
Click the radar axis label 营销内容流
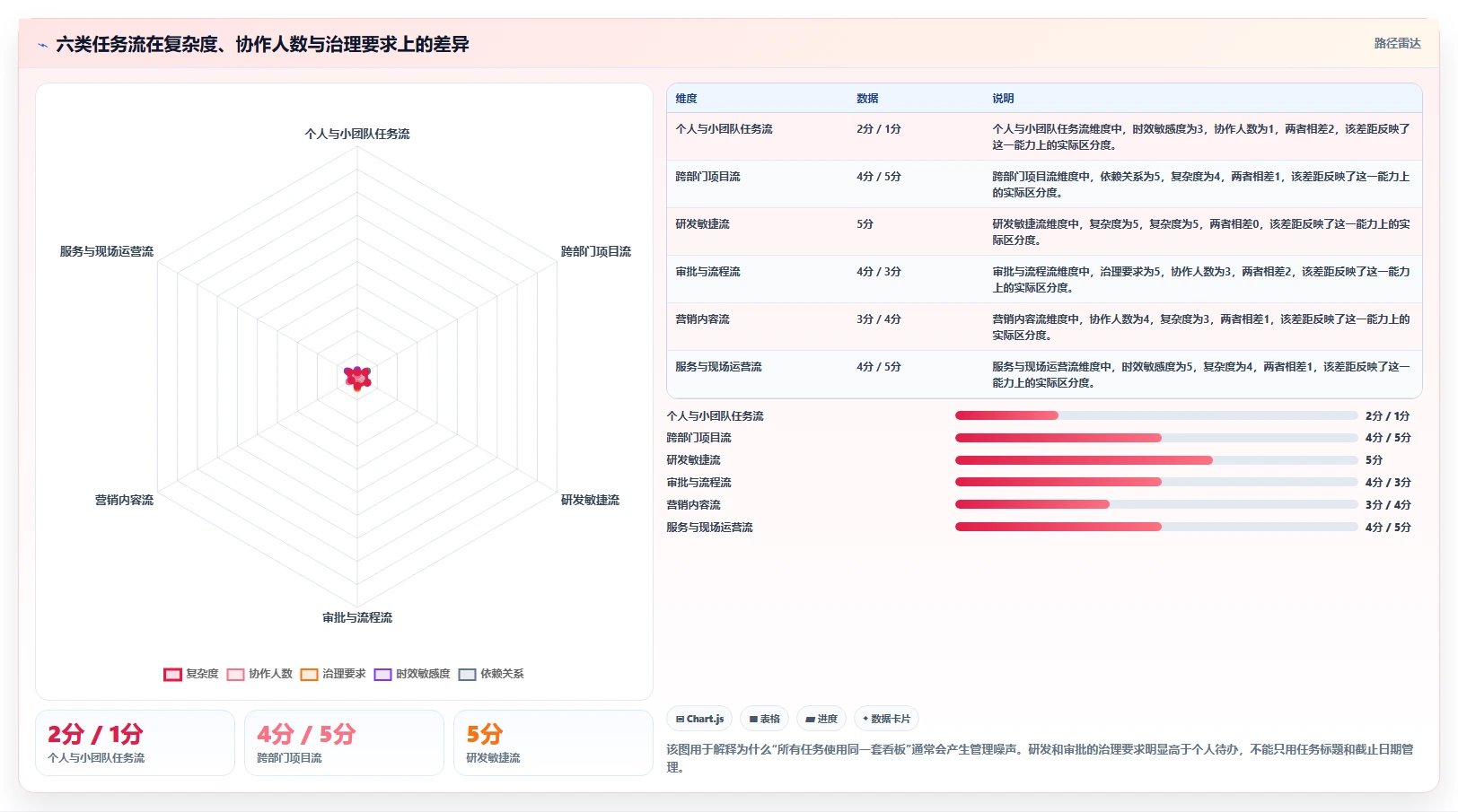click(124, 500)
